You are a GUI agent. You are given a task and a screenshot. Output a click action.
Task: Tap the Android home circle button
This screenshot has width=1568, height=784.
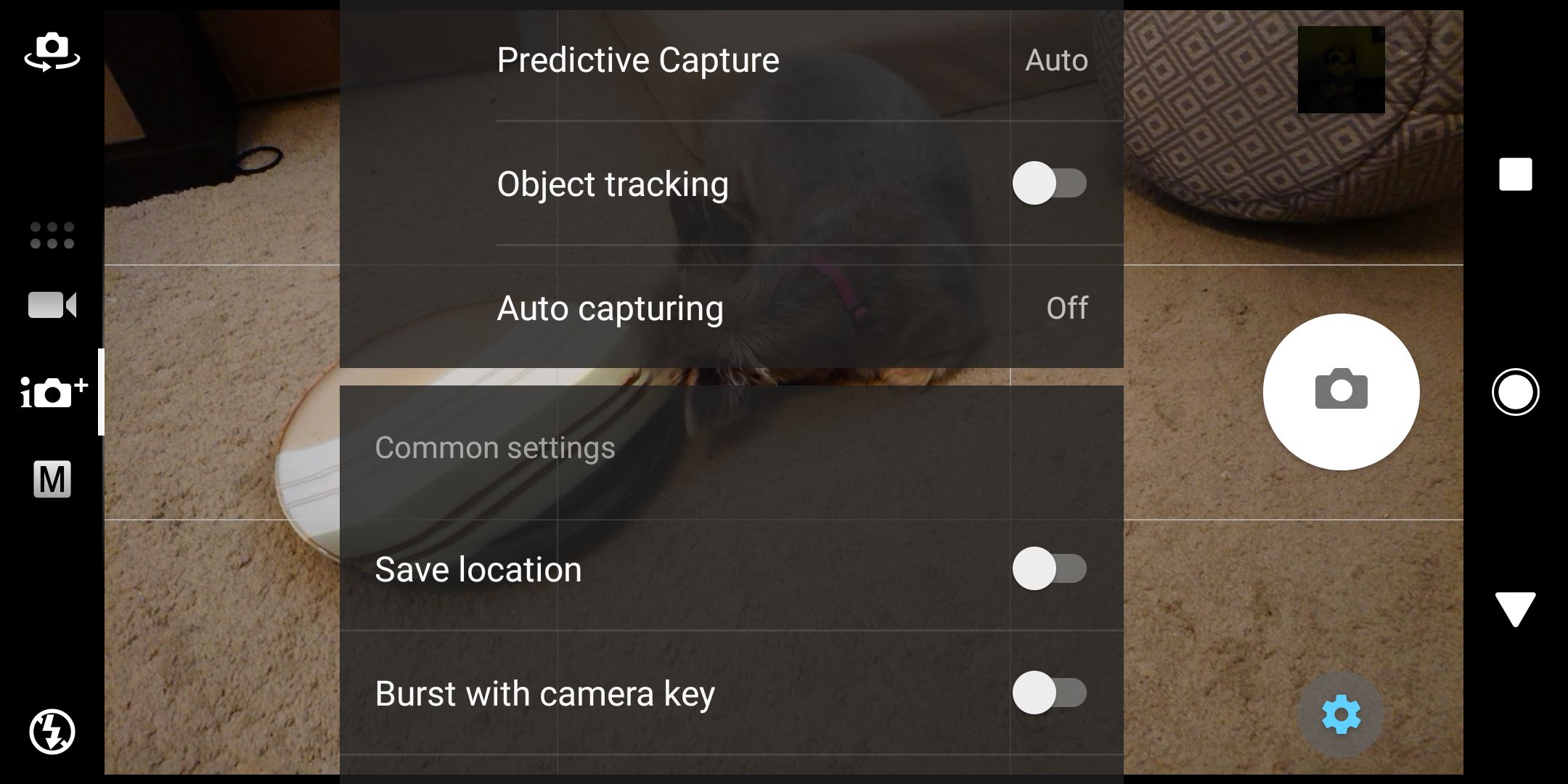1516,392
